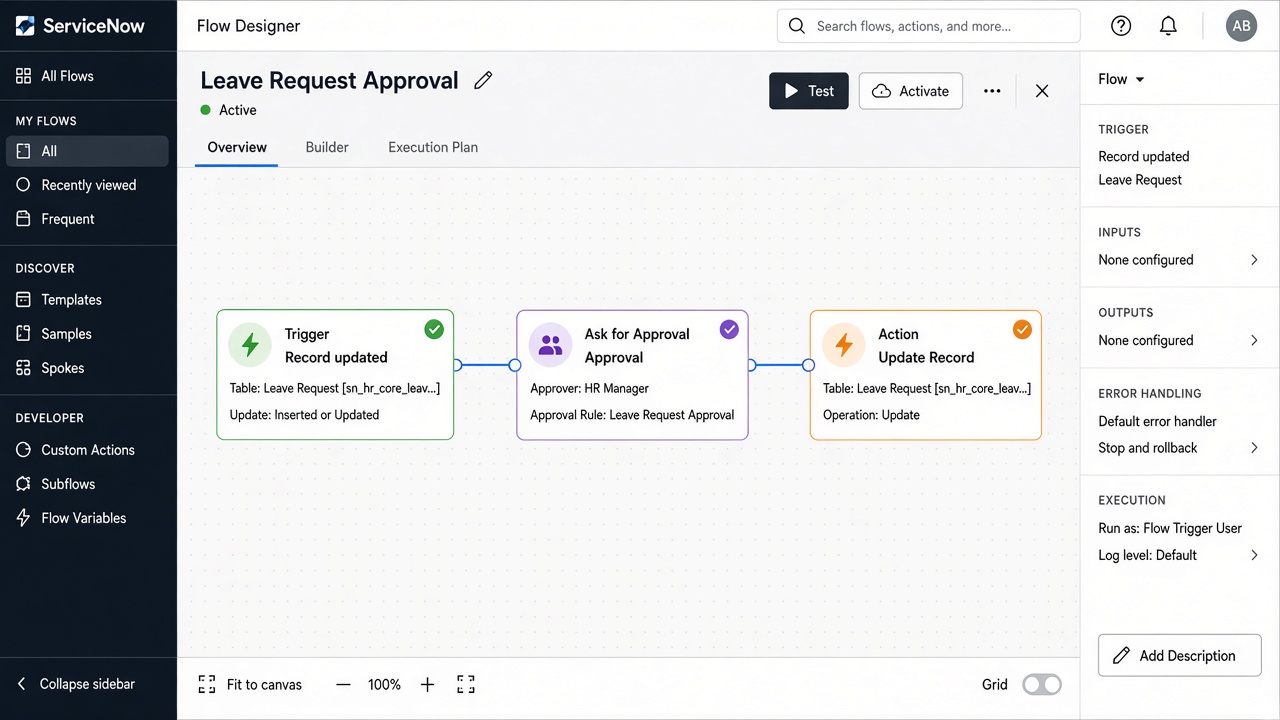Click the Active status indicator
This screenshot has height=720, width=1280.
pos(229,110)
